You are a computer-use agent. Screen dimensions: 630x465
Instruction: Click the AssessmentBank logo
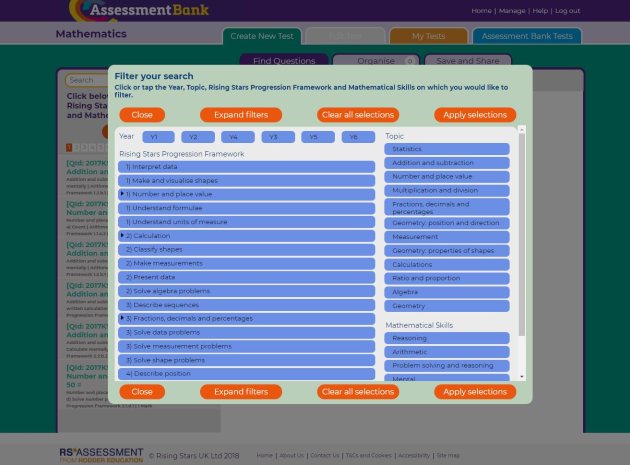click(139, 10)
